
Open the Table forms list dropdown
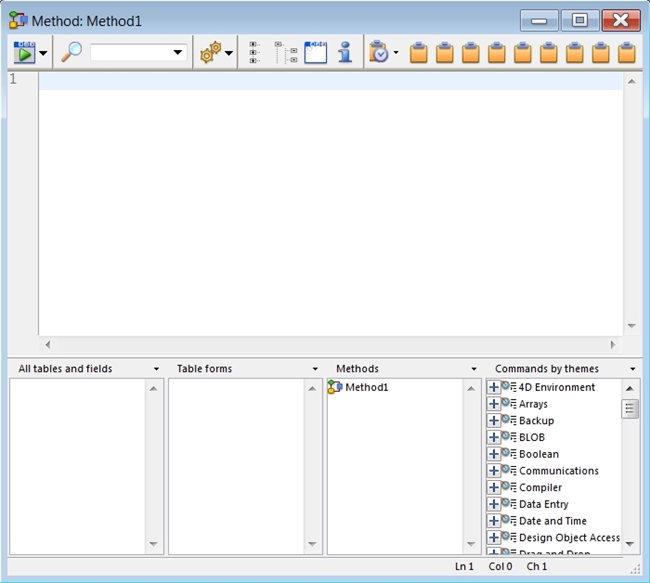[x=315, y=369]
